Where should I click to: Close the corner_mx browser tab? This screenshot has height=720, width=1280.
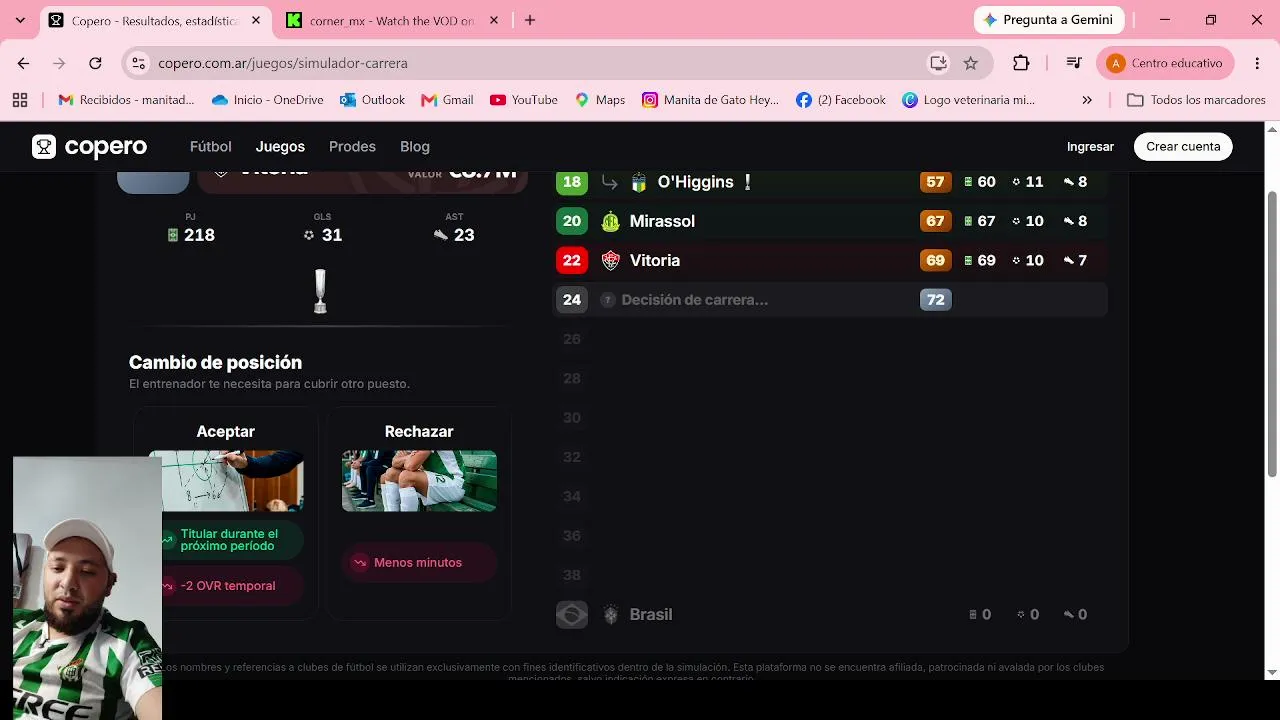(x=494, y=20)
